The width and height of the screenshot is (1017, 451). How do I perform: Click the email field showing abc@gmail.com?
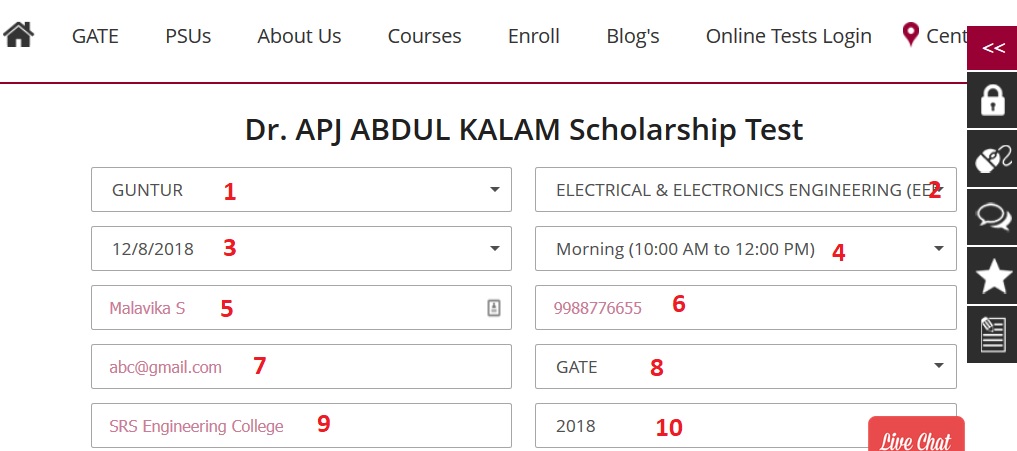(301, 367)
